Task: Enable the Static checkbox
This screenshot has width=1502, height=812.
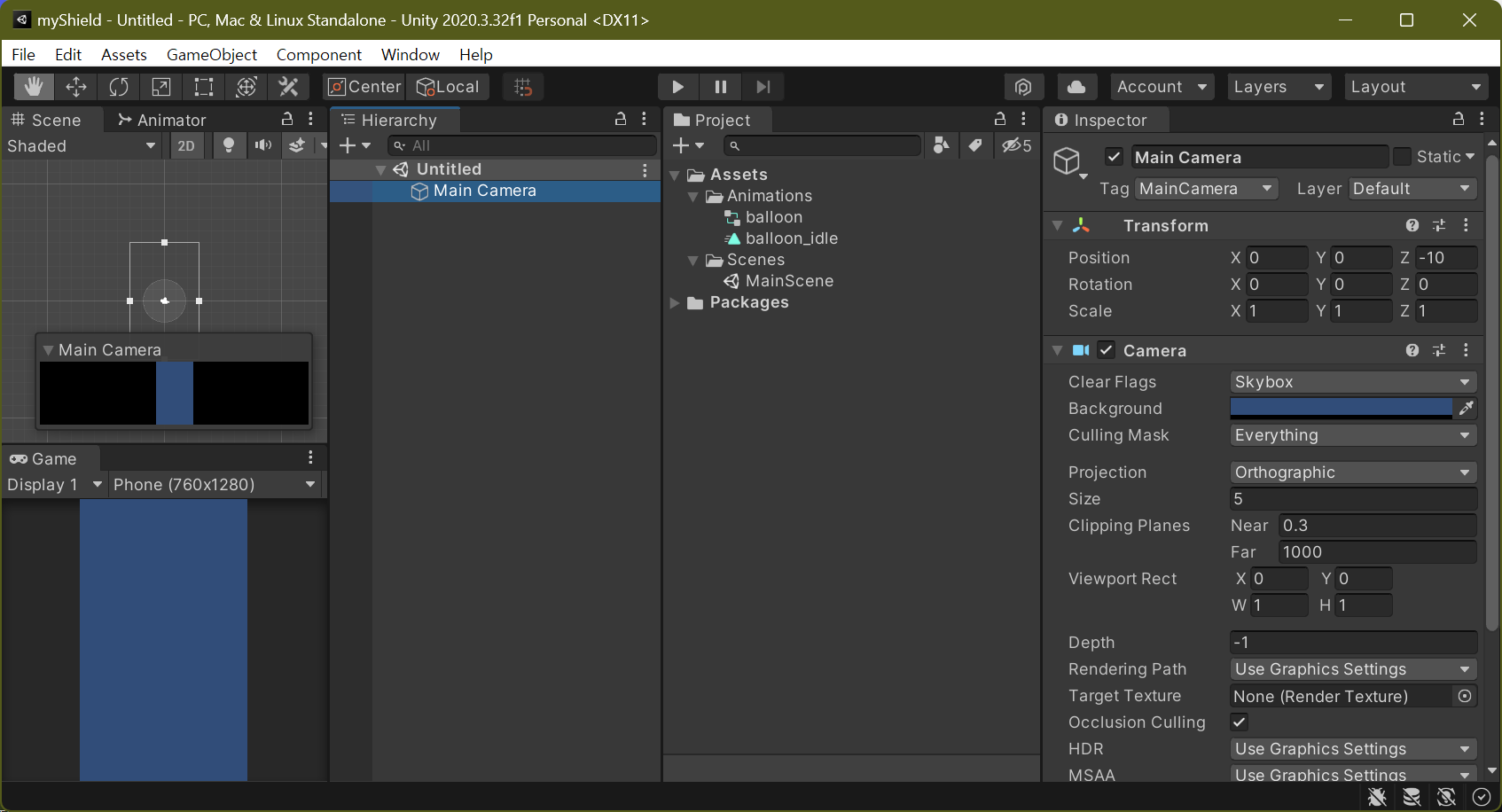Action: click(1402, 157)
